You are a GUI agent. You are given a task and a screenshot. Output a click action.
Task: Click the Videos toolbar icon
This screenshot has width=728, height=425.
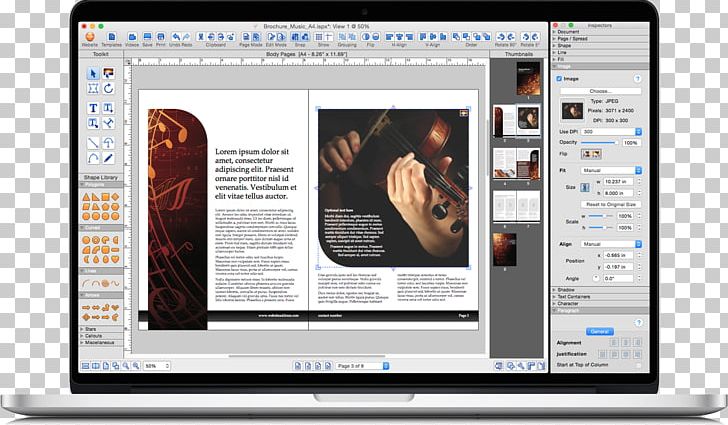point(132,37)
